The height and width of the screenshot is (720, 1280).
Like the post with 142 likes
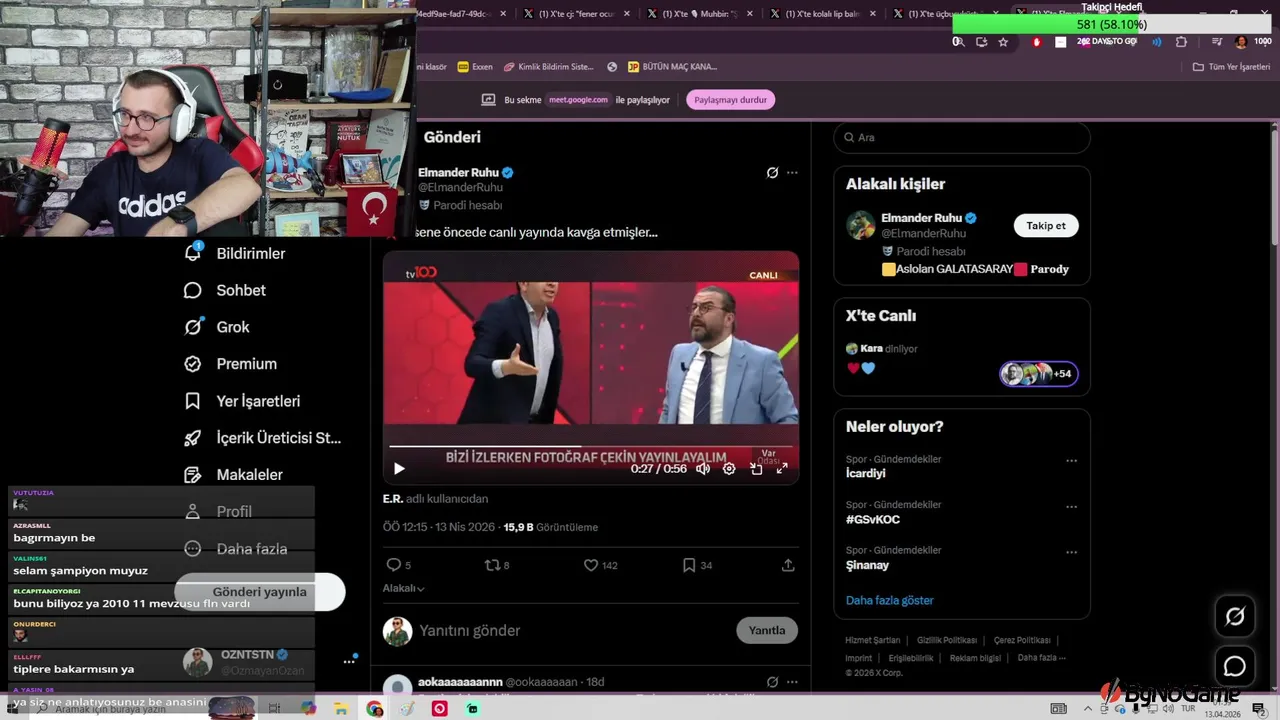(591, 565)
